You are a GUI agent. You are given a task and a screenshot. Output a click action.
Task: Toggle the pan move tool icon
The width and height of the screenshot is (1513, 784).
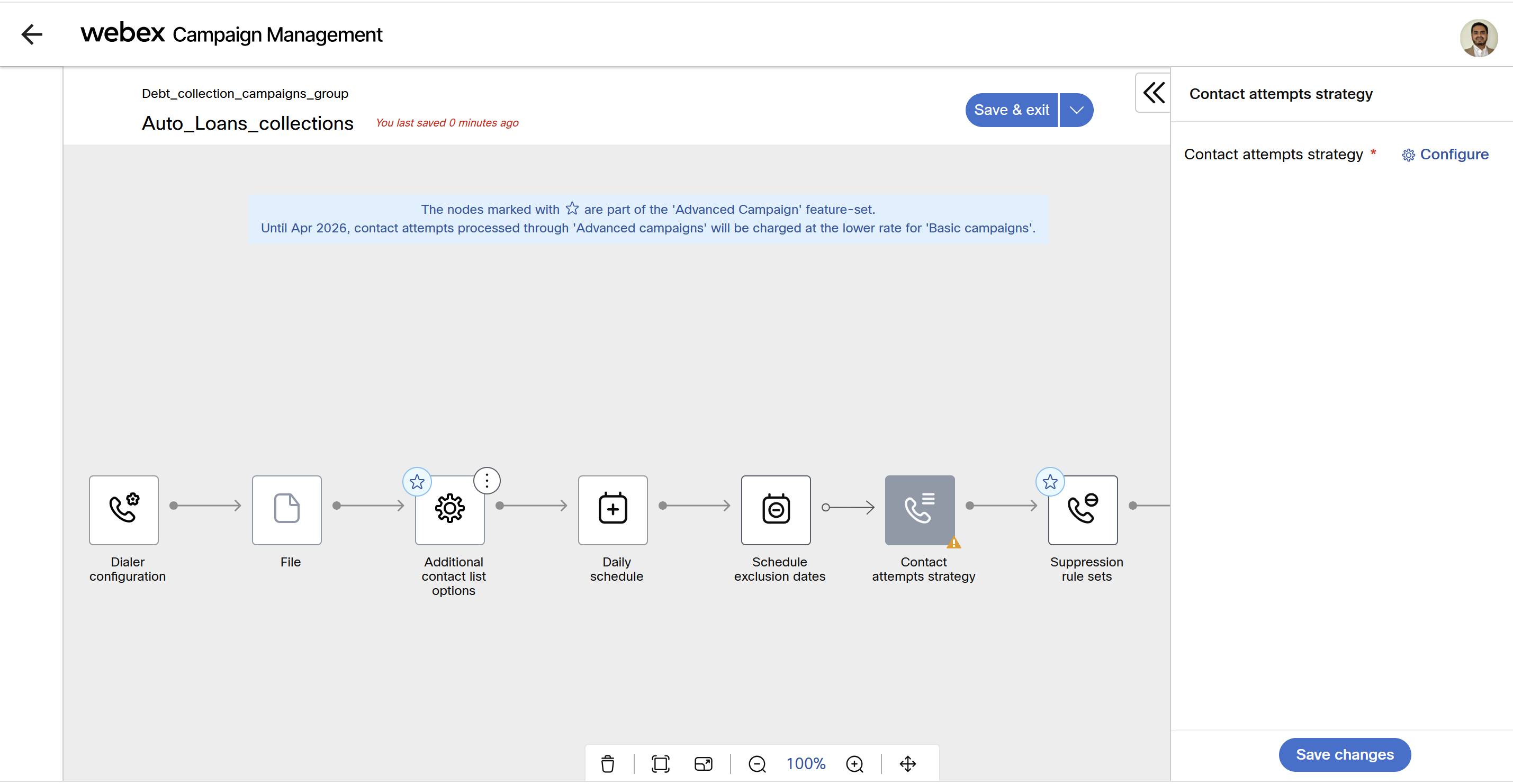(x=907, y=763)
